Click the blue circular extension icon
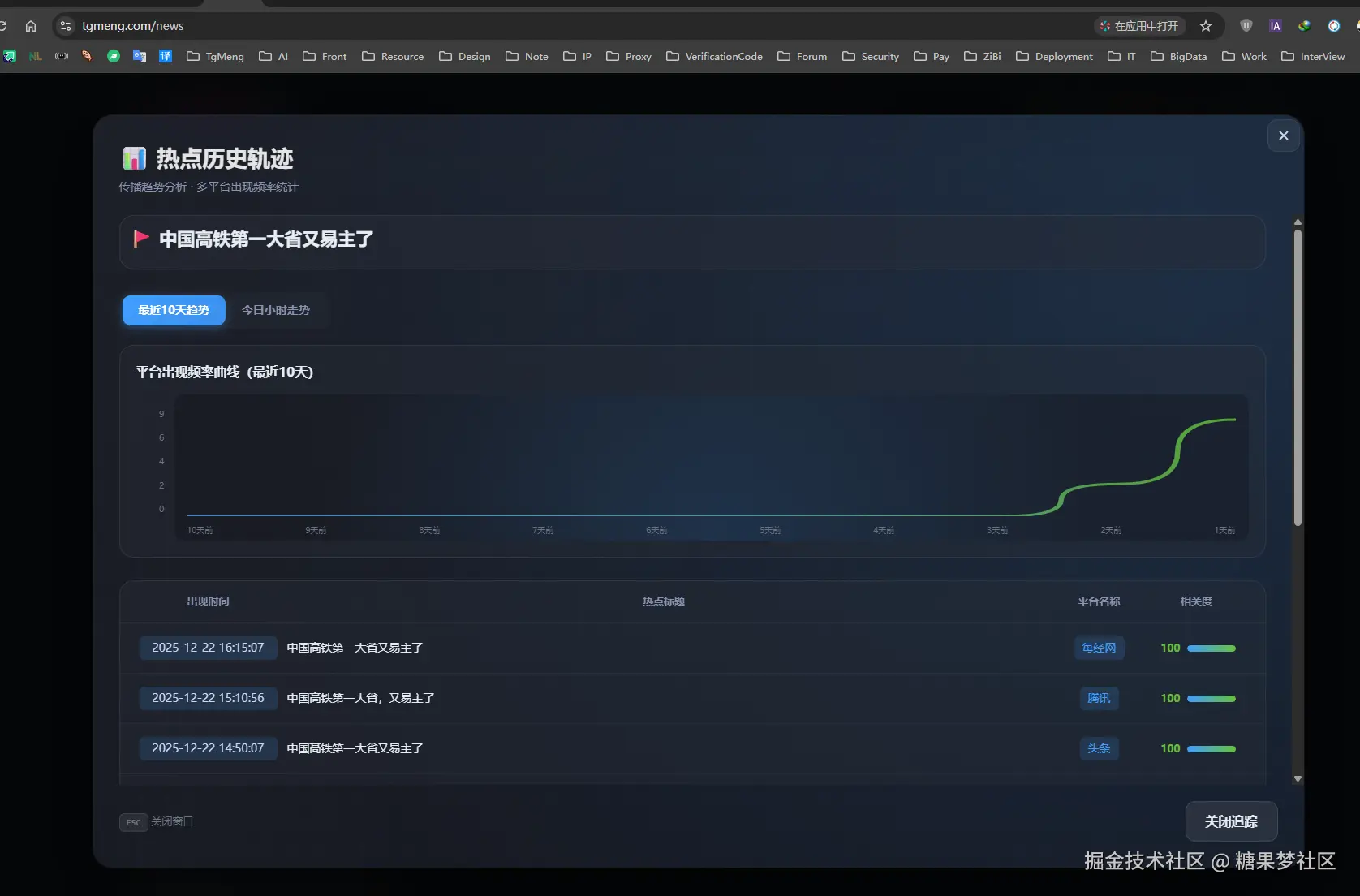The height and width of the screenshot is (896, 1360). pyautogui.click(x=1334, y=26)
